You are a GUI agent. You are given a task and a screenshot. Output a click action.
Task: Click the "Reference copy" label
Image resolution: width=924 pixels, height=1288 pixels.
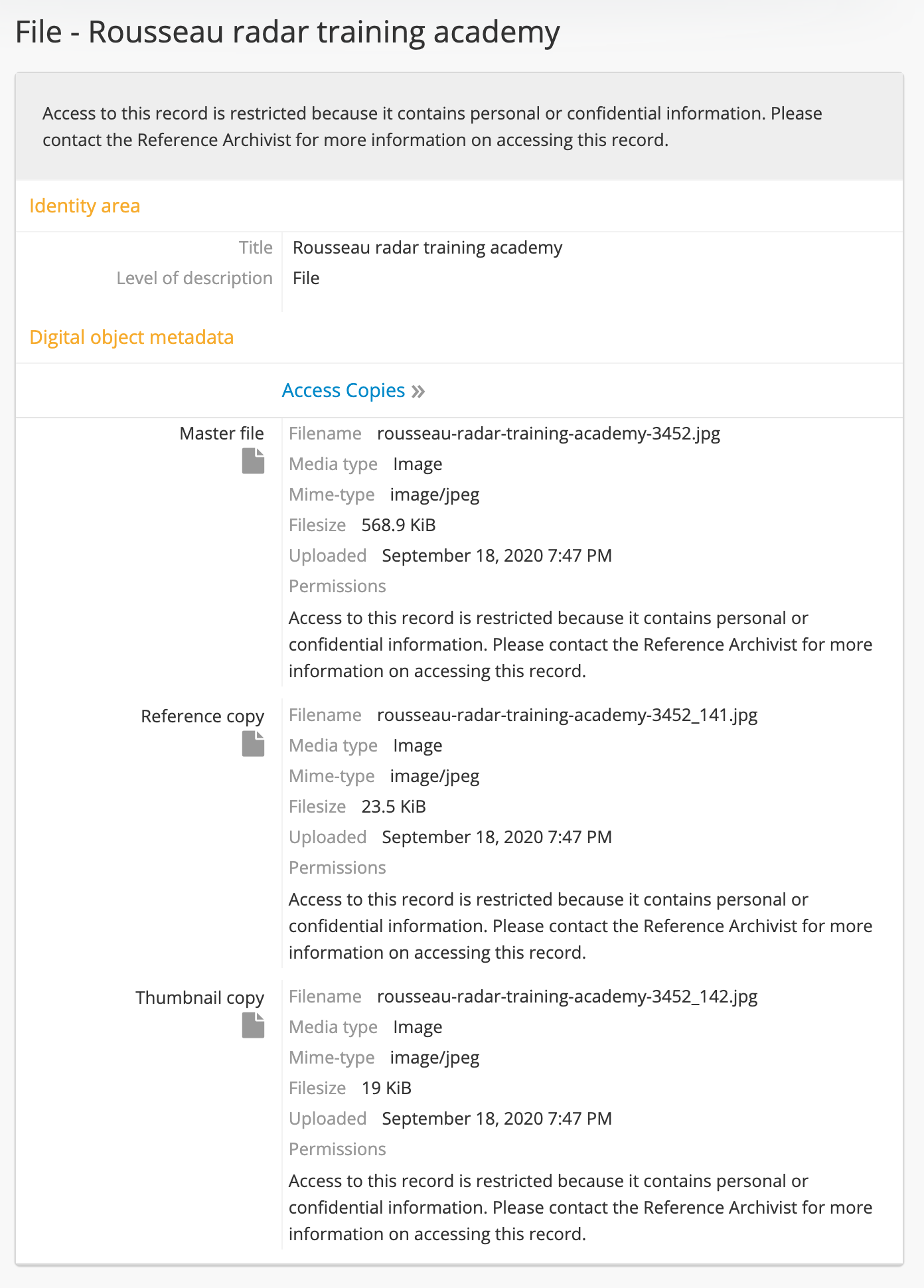202,716
